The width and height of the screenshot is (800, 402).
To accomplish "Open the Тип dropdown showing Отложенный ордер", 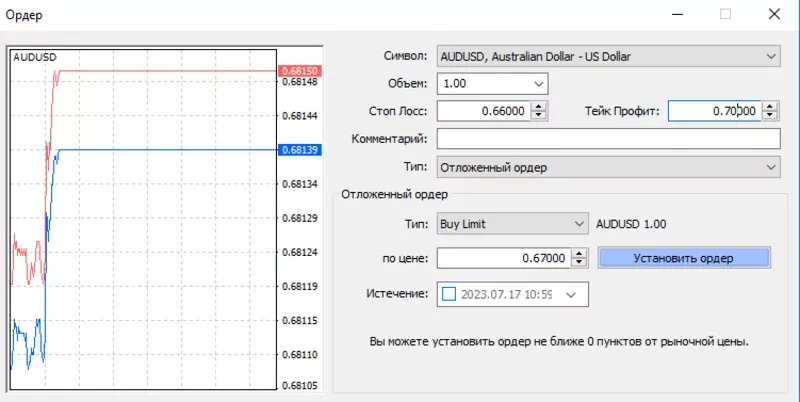I will (608, 167).
